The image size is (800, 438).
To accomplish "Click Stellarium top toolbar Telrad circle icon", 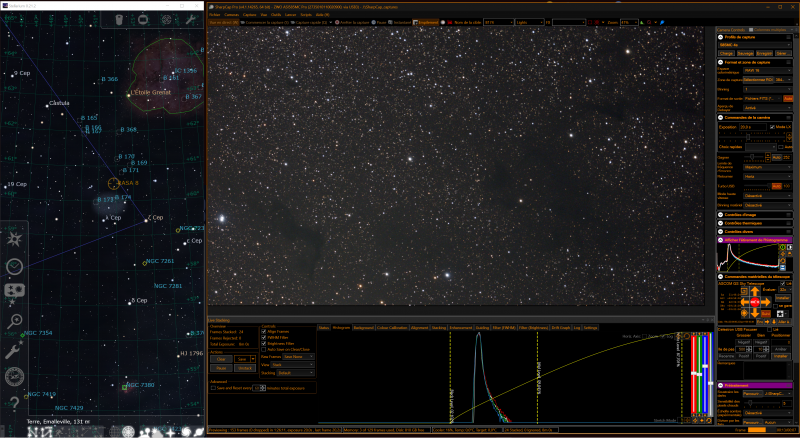I will 166,20.
